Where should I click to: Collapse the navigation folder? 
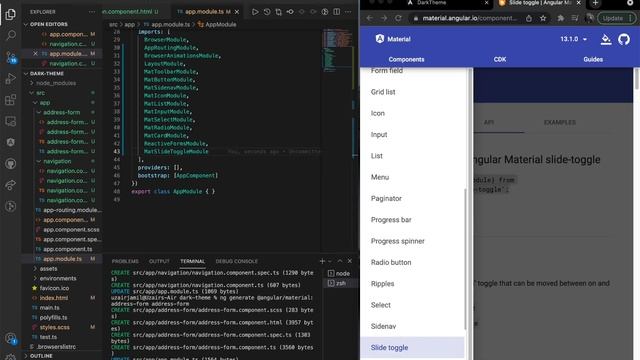click(57, 161)
